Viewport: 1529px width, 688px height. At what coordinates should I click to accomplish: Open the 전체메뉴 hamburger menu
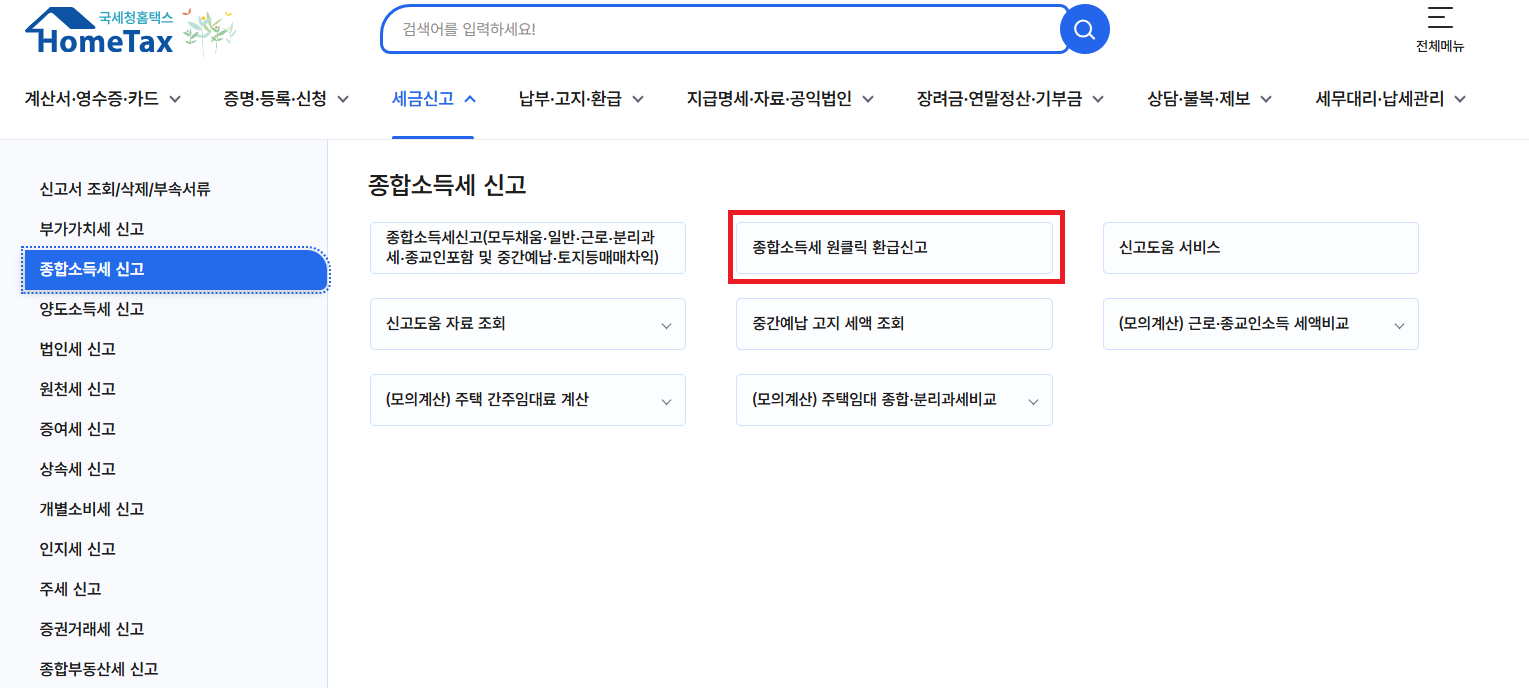point(1439,25)
